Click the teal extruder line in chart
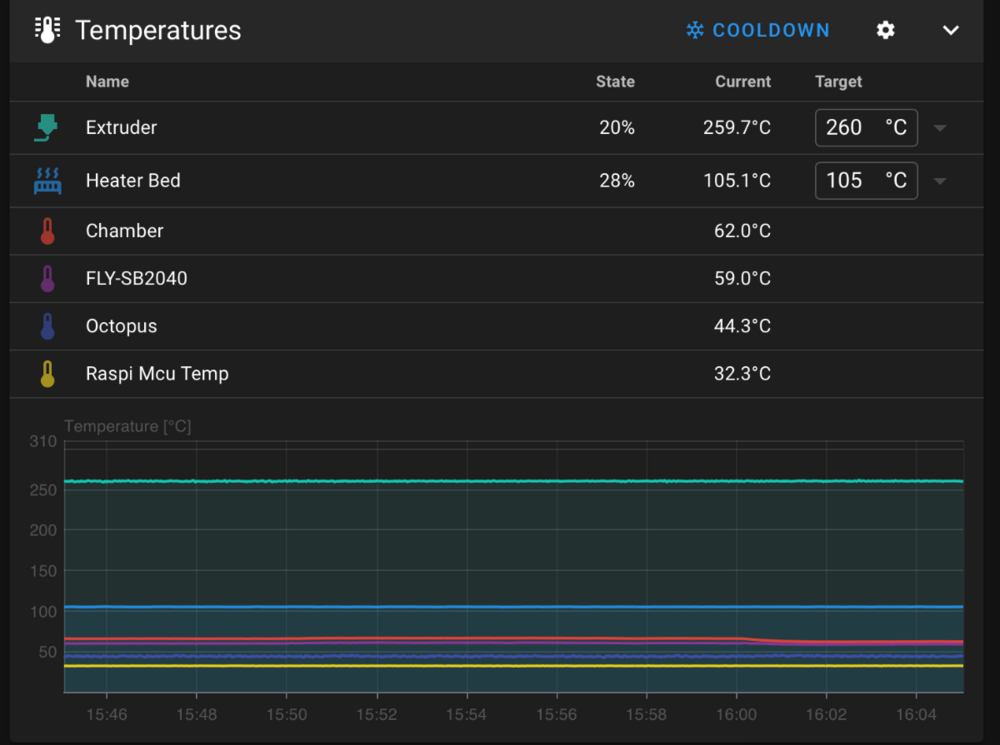 [513, 481]
